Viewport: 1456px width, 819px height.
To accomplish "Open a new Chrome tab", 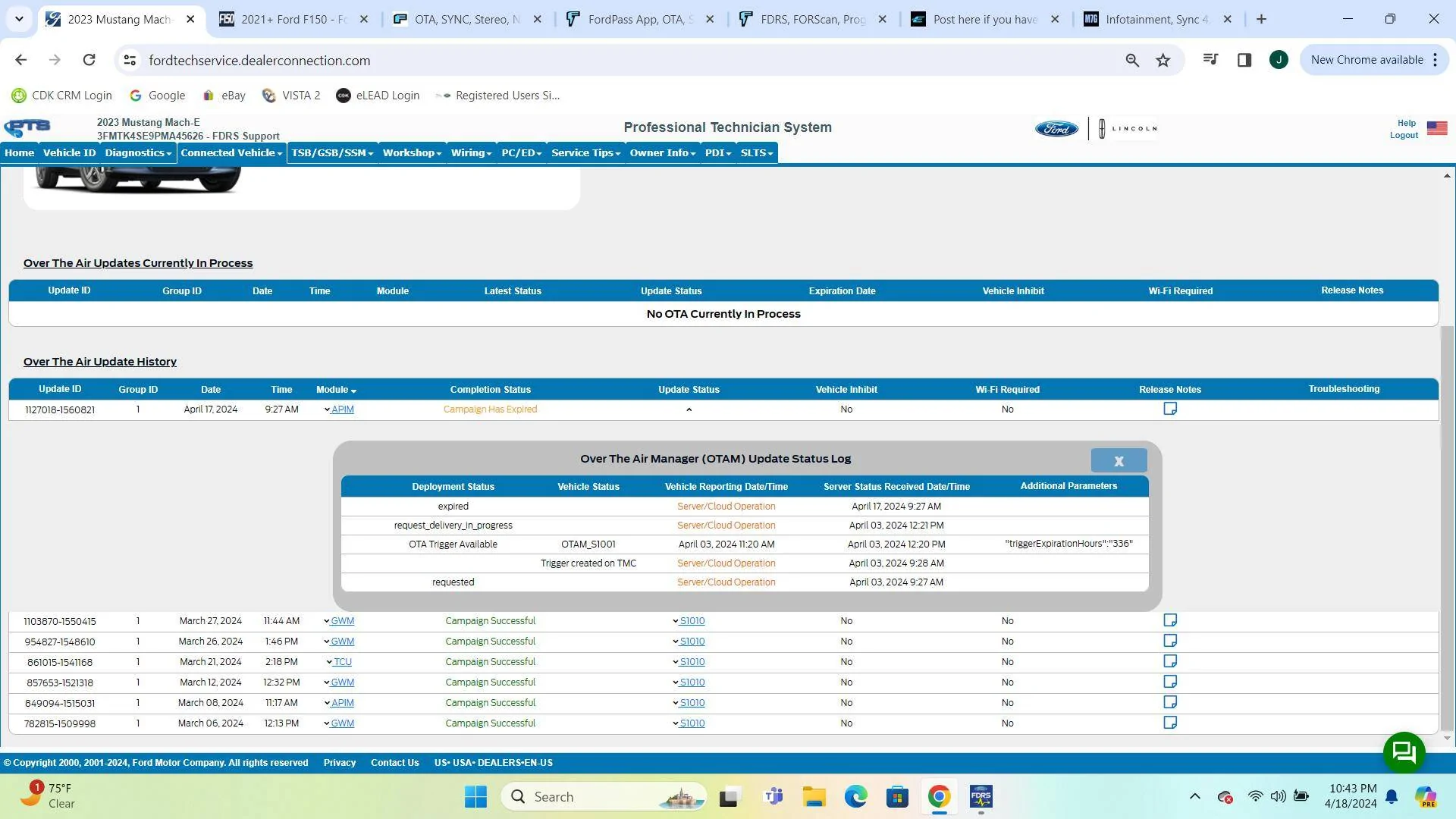I will pyautogui.click(x=1262, y=20).
